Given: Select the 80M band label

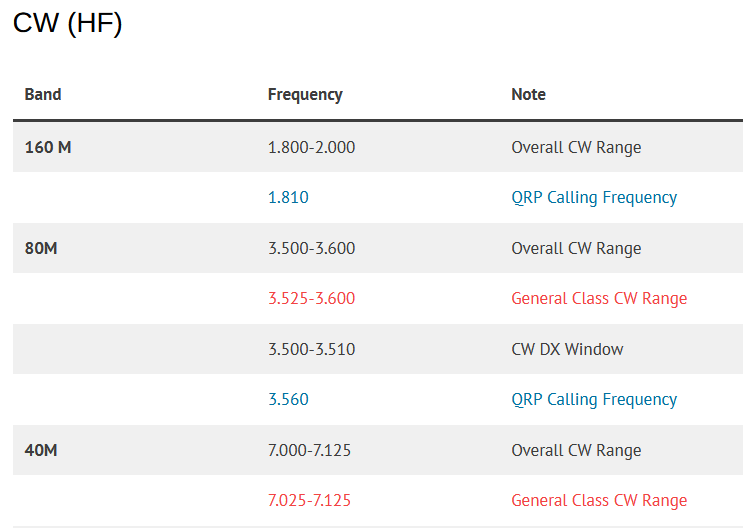Looking at the screenshot, I should click(x=41, y=248).
